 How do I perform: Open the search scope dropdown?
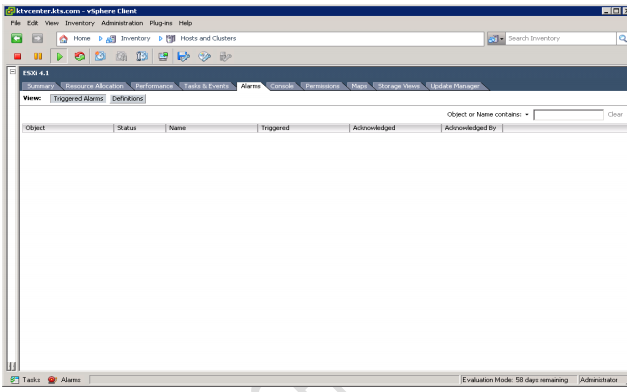pyautogui.click(x=496, y=39)
